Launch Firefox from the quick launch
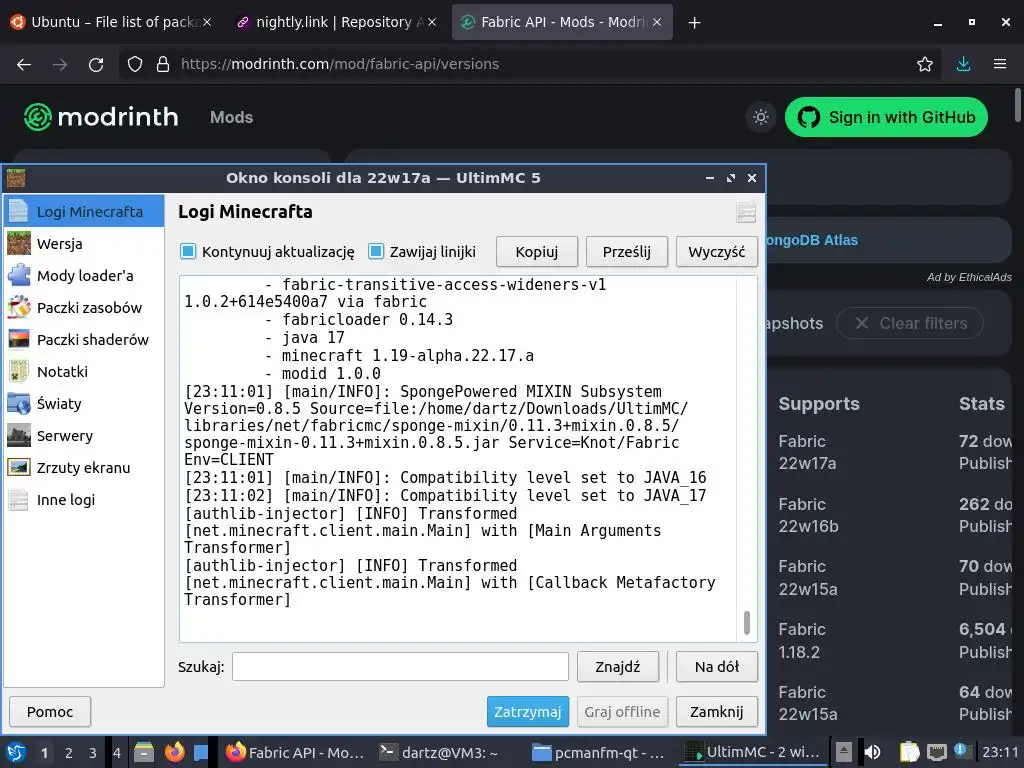Image resolution: width=1024 pixels, height=768 pixels. [174, 752]
